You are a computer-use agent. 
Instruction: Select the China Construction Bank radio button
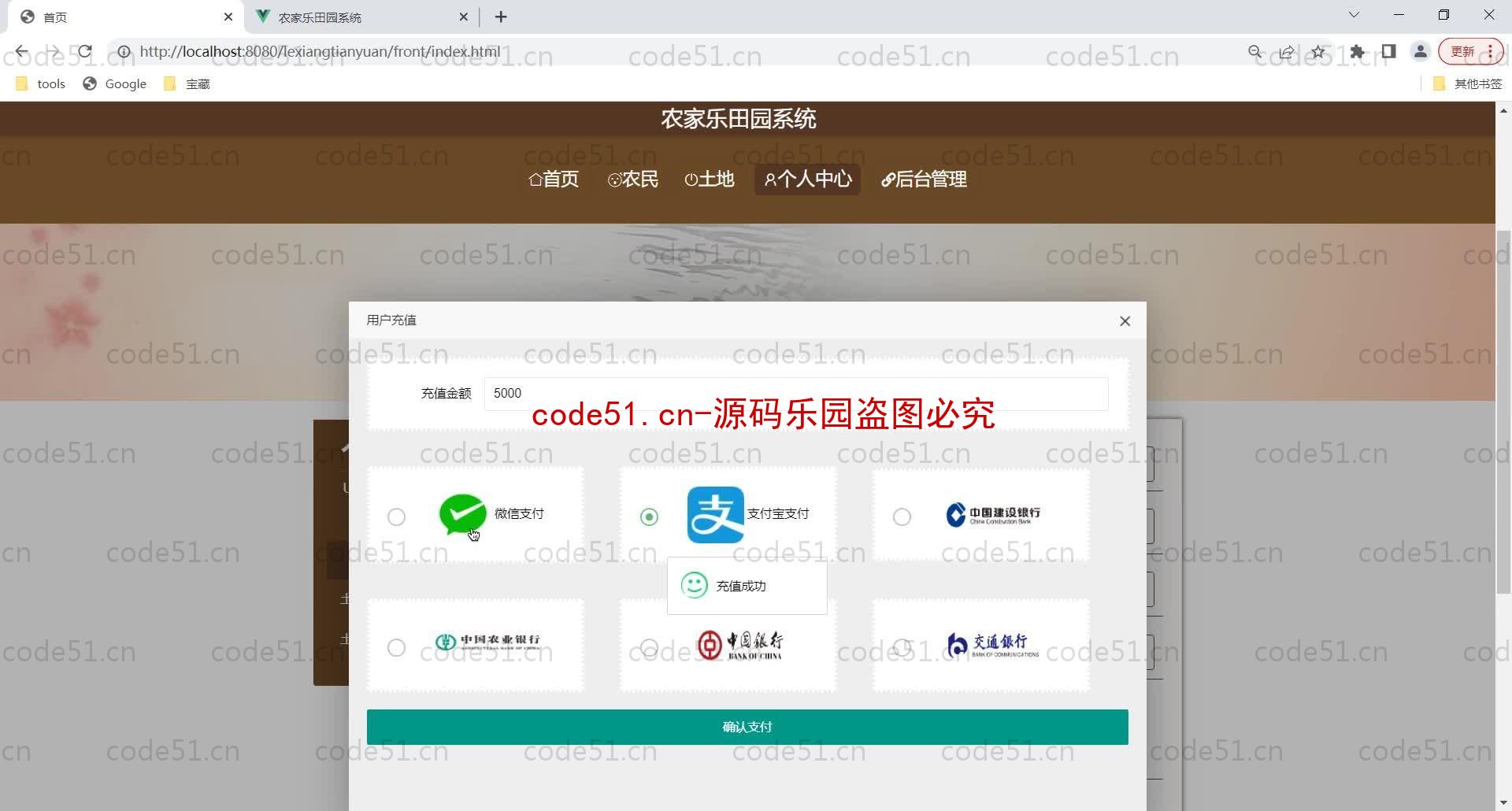pos(902,517)
